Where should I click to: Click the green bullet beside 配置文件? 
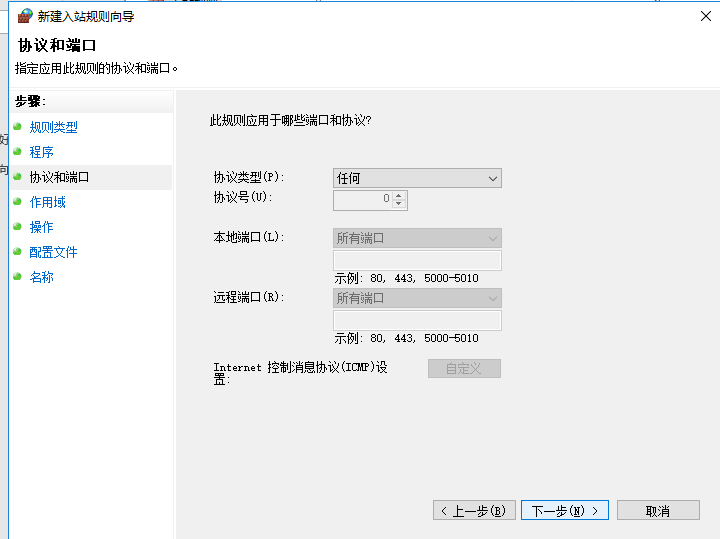(17, 251)
